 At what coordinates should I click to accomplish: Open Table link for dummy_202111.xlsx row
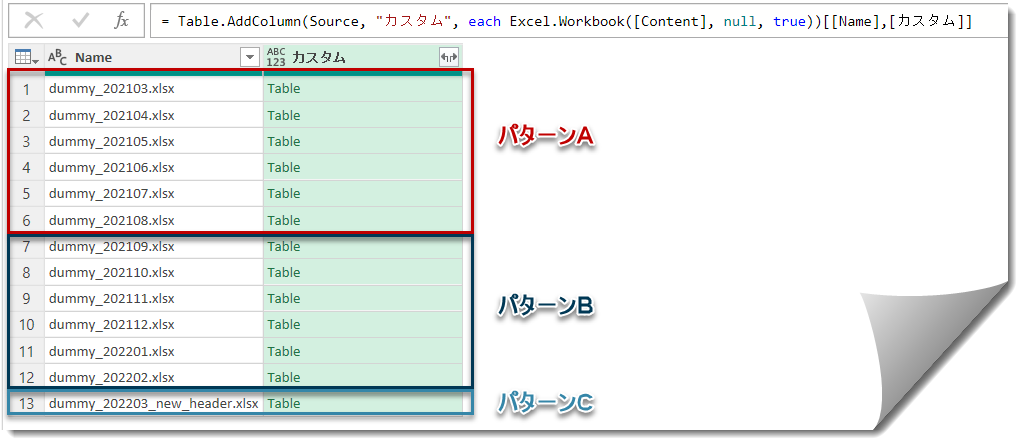[284, 299]
